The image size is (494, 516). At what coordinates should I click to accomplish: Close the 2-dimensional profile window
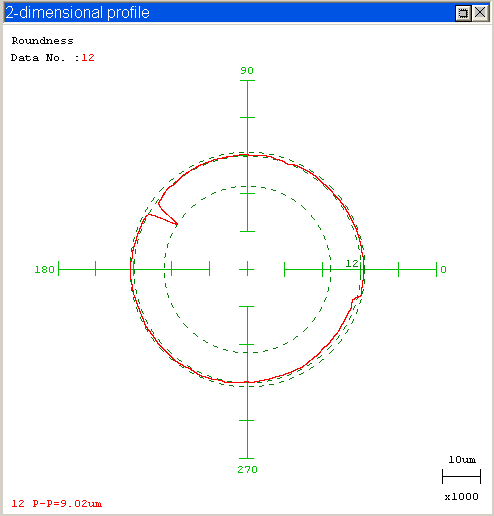[480, 13]
